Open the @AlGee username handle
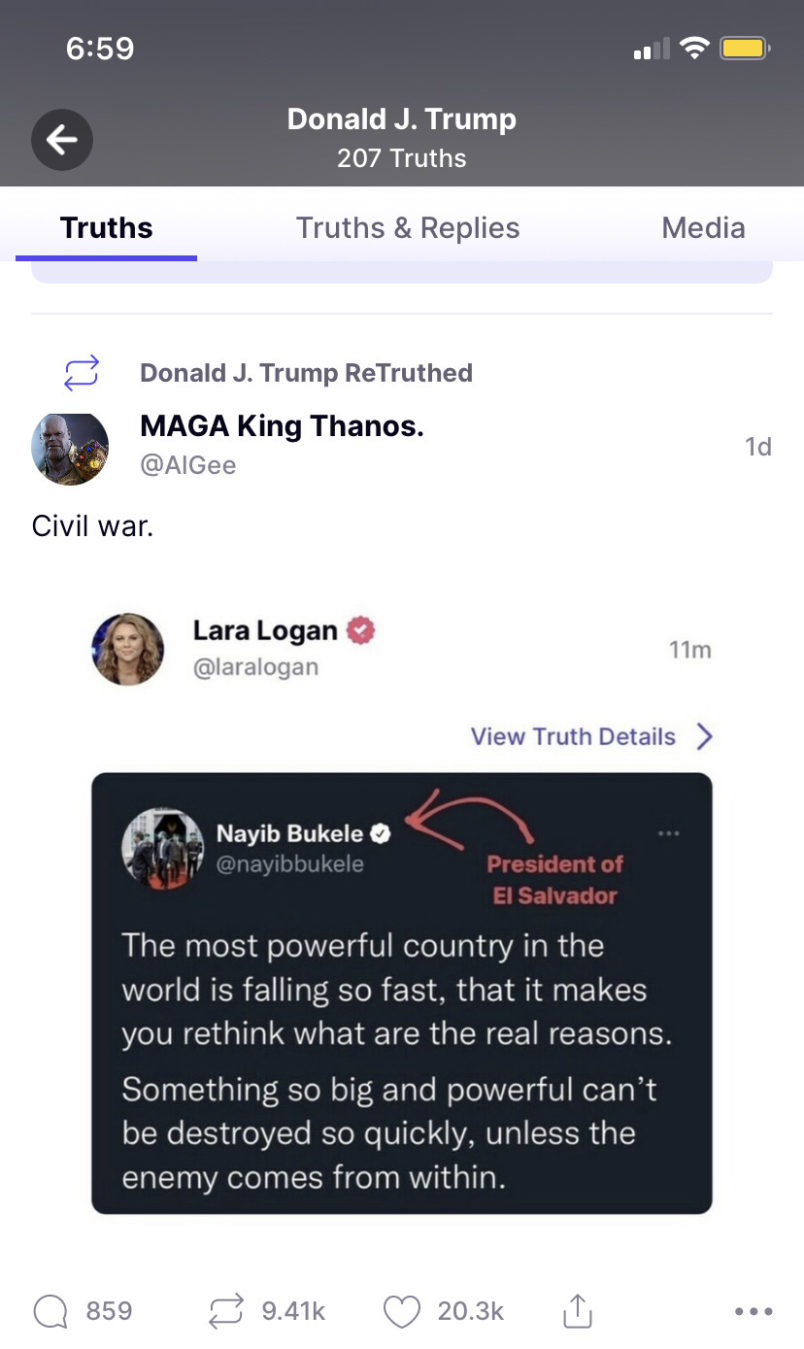This screenshot has width=804, height=1349. click(x=188, y=465)
